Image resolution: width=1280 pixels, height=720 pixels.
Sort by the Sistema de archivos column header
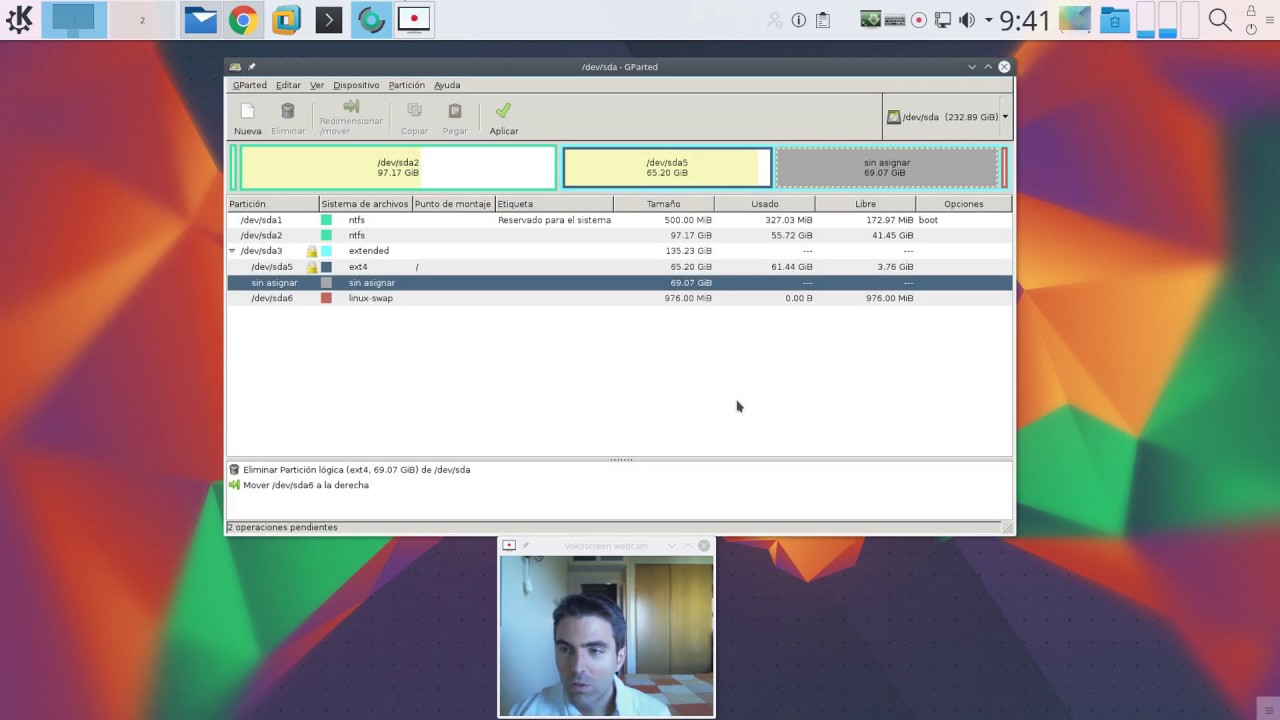tap(365, 204)
